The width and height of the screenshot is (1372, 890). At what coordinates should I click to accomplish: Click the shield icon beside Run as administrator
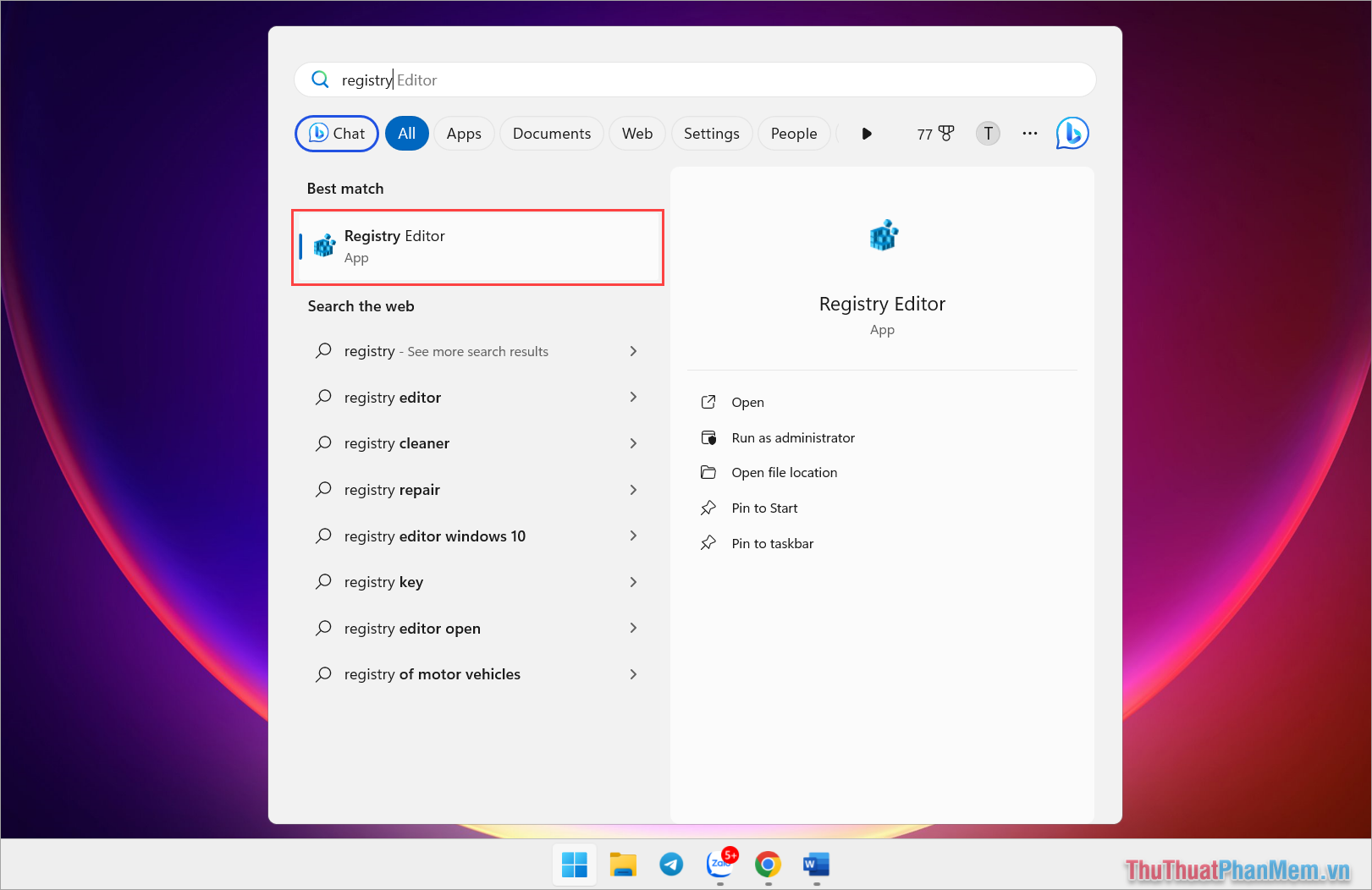click(x=708, y=437)
